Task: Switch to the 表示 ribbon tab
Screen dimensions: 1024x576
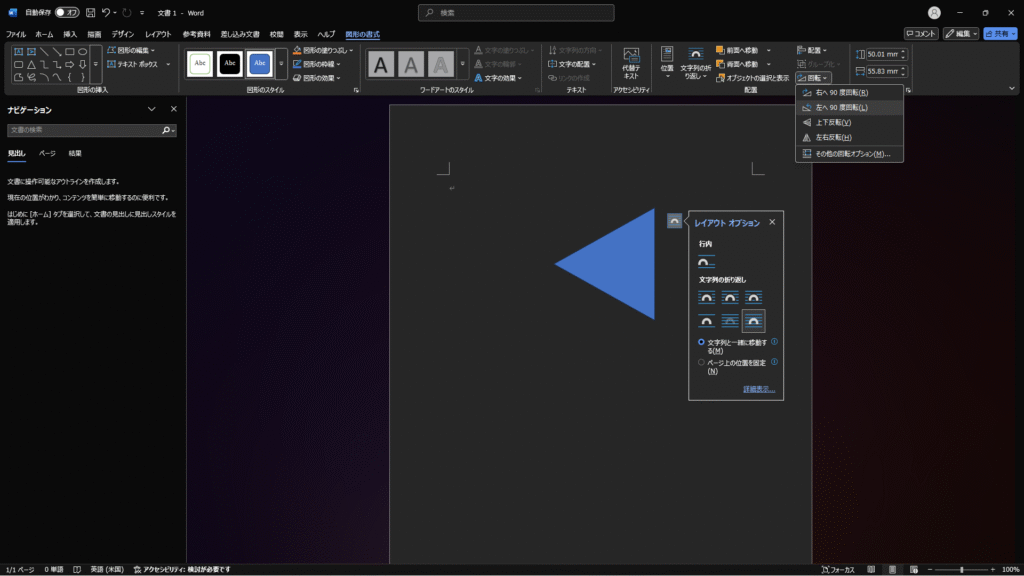Action: click(300, 34)
